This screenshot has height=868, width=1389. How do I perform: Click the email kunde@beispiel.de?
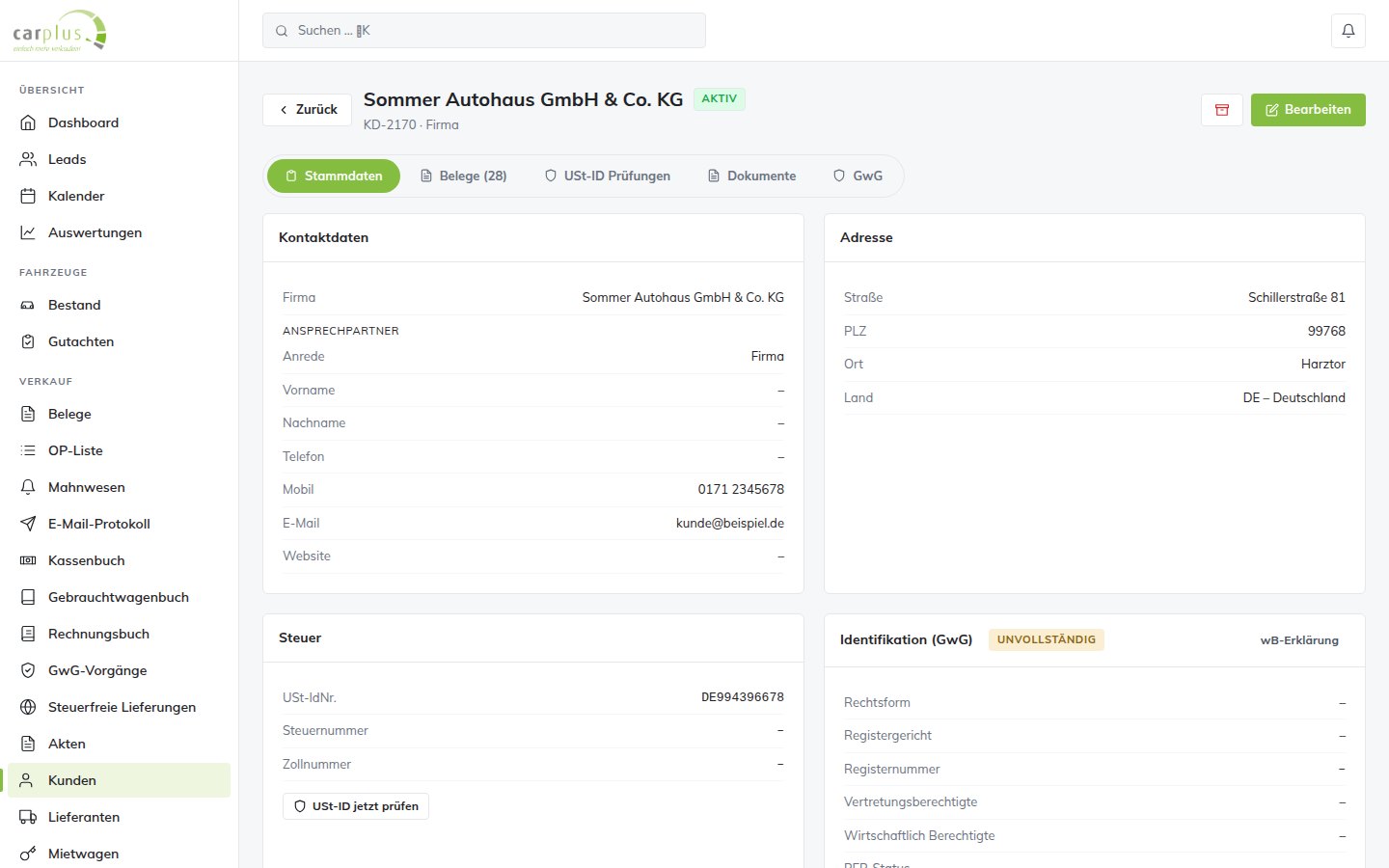click(x=730, y=523)
